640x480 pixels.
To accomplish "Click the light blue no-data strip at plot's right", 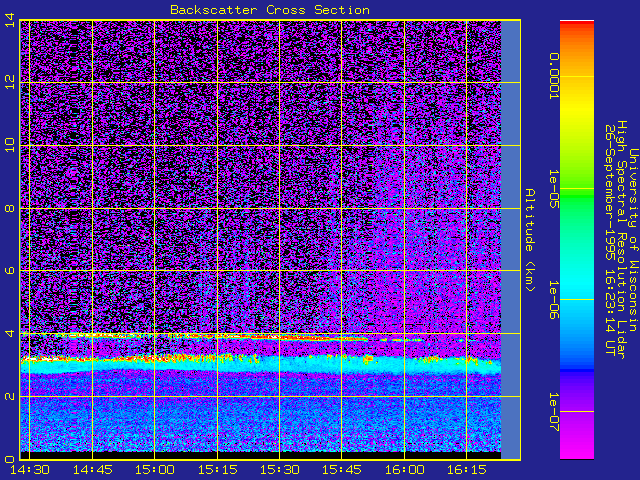I will [x=511, y=240].
